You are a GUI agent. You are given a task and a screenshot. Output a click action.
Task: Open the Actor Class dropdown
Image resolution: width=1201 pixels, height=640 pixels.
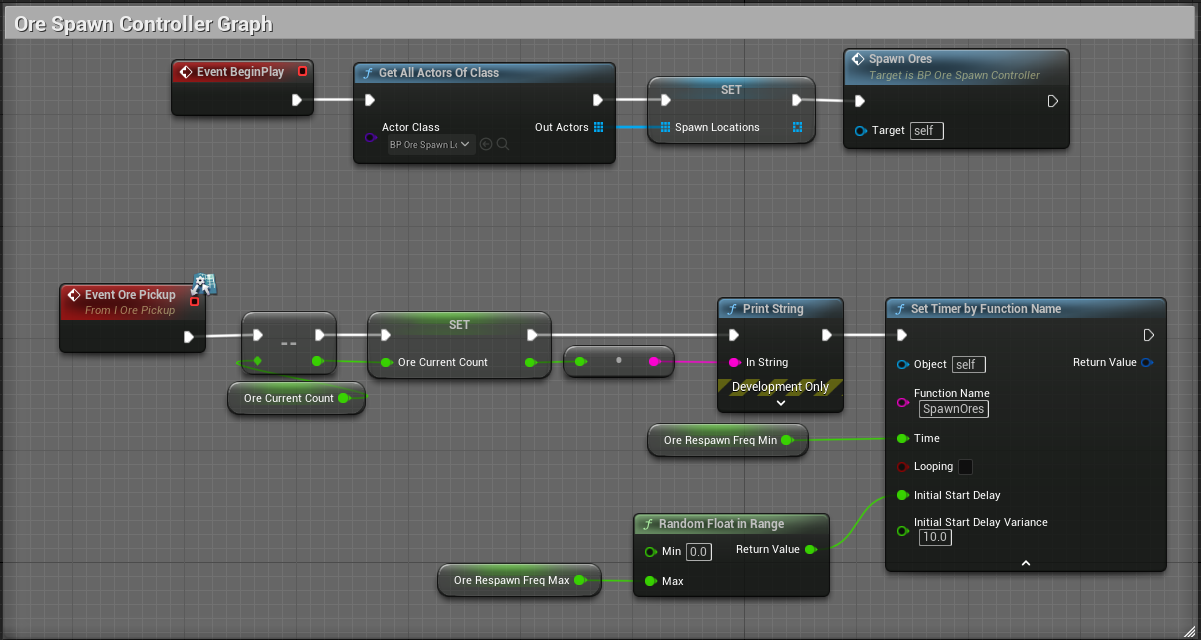click(430, 144)
